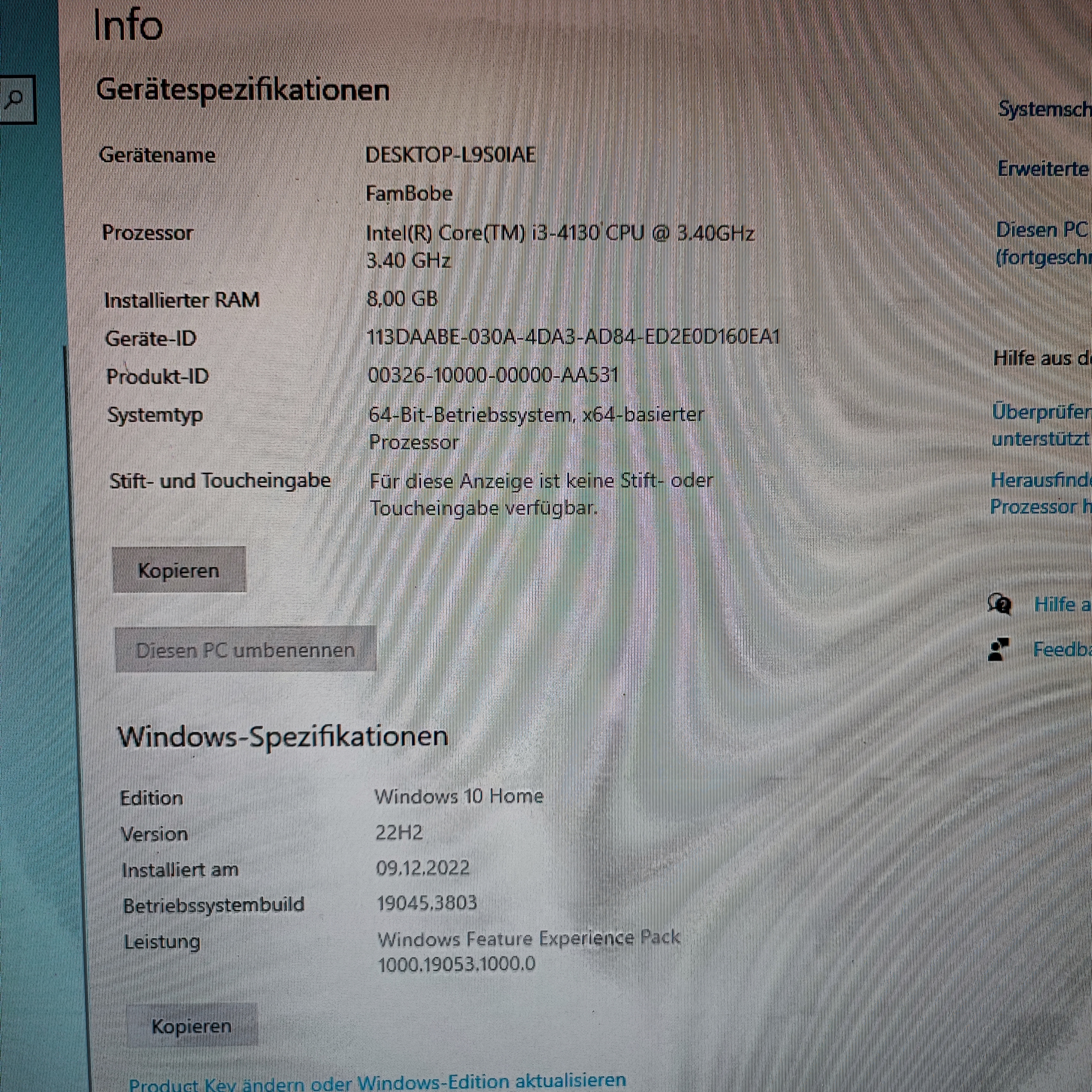The height and width of the screenshot is (1092, 1092).
Task: Open the Erweiterte system settings link
Action: [1043, 169]
